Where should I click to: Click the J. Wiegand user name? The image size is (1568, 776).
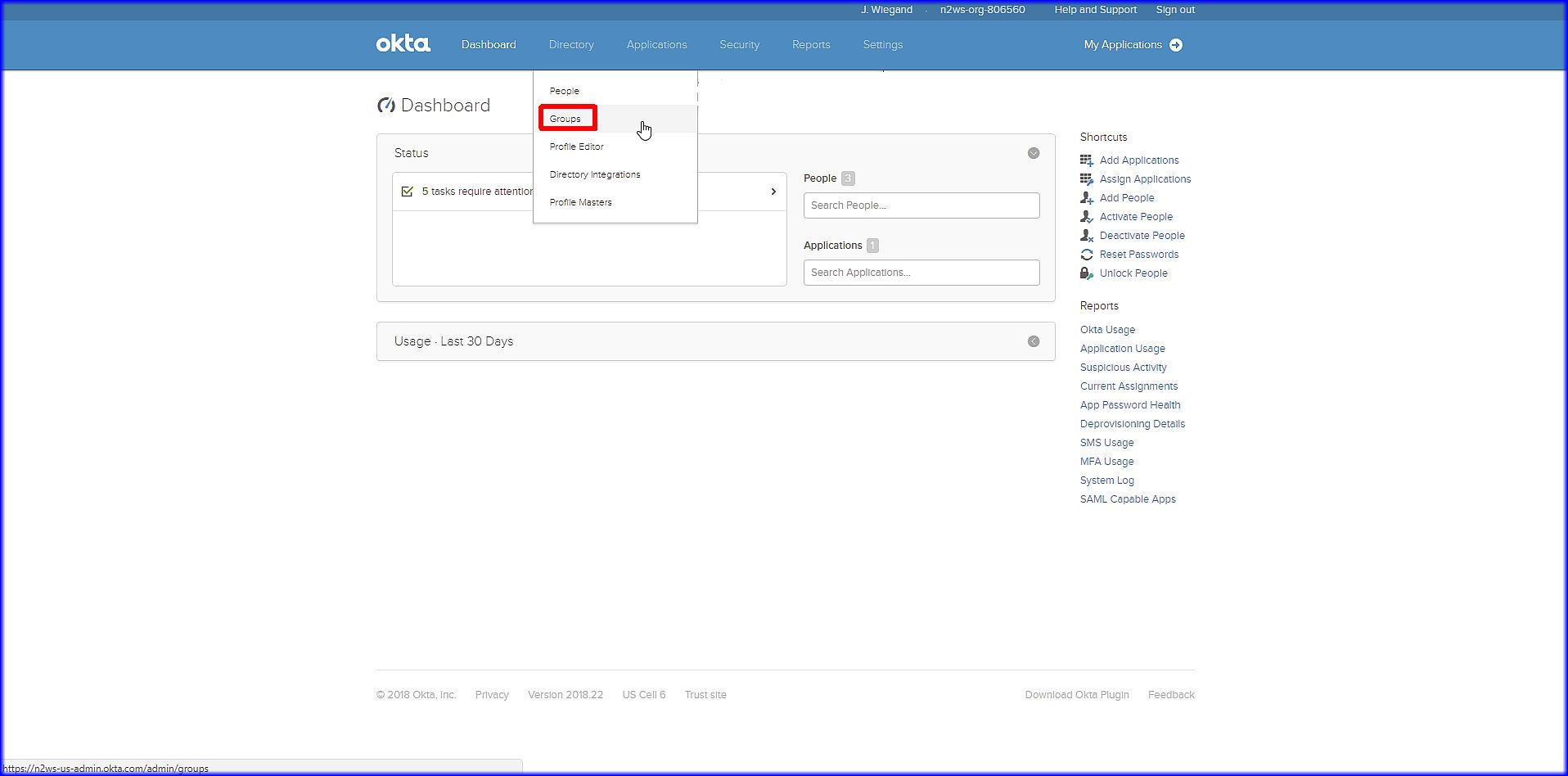tap(886, 10)
